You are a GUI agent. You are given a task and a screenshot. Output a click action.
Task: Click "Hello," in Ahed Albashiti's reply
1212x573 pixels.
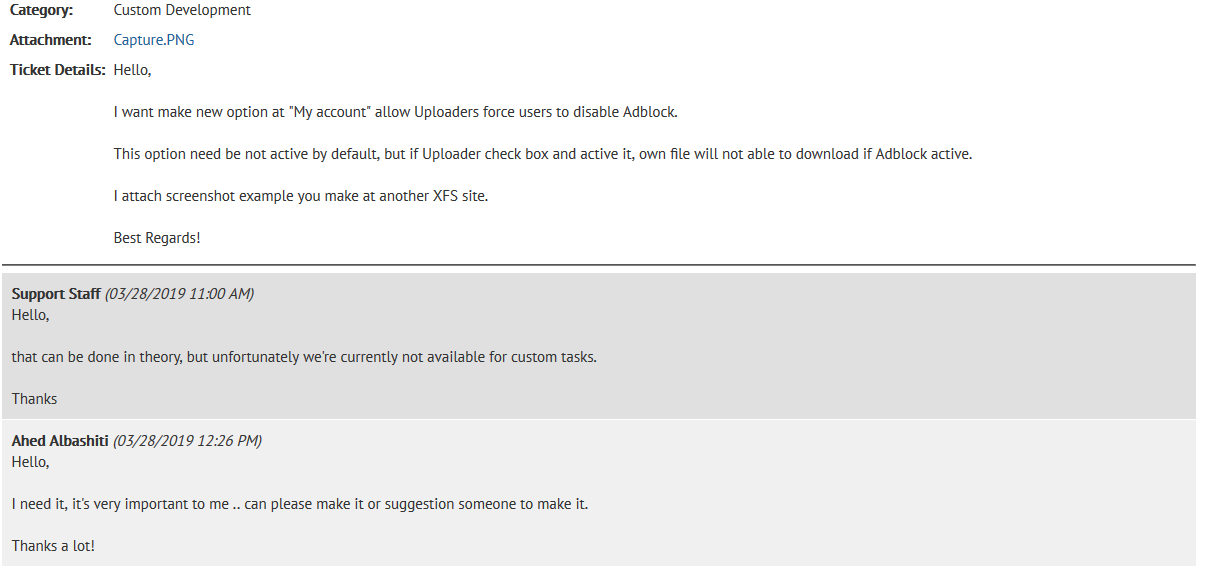pos(30,462)
